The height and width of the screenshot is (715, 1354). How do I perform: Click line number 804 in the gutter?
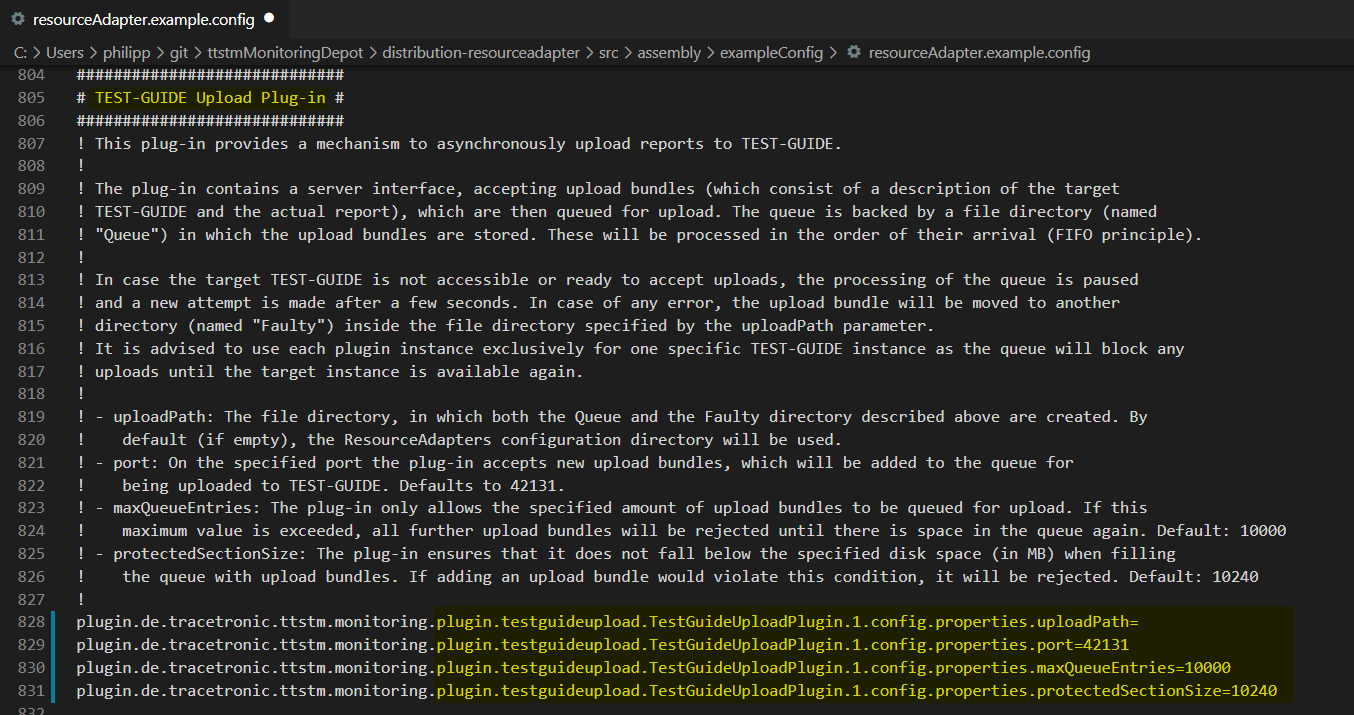coord(32,74)
